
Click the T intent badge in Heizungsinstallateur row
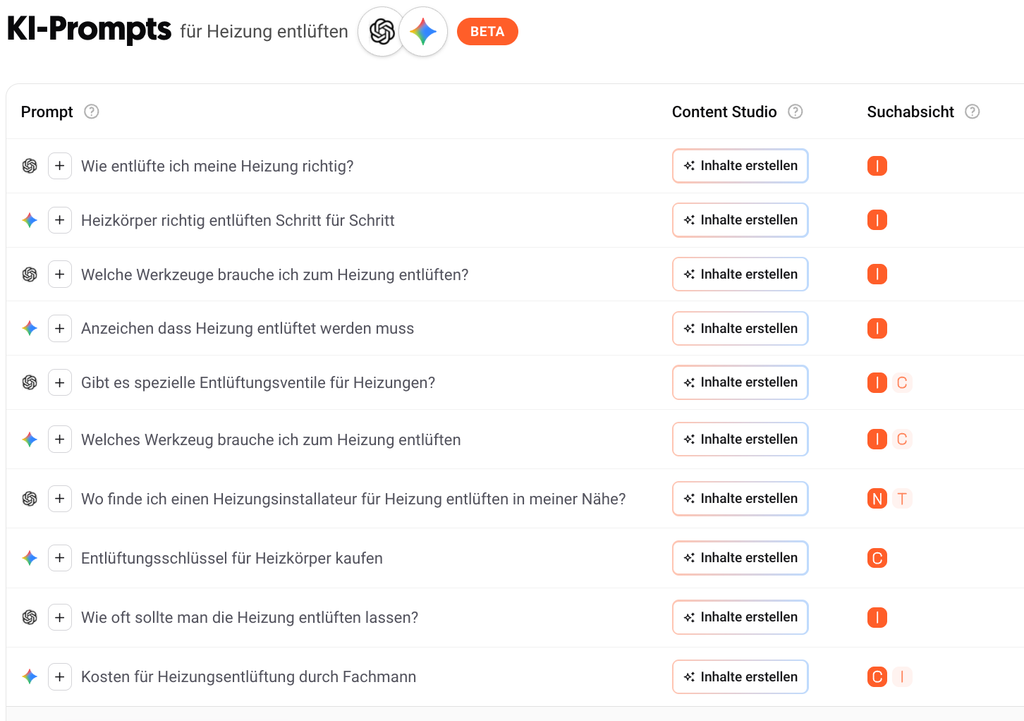(x=902, y=499)
